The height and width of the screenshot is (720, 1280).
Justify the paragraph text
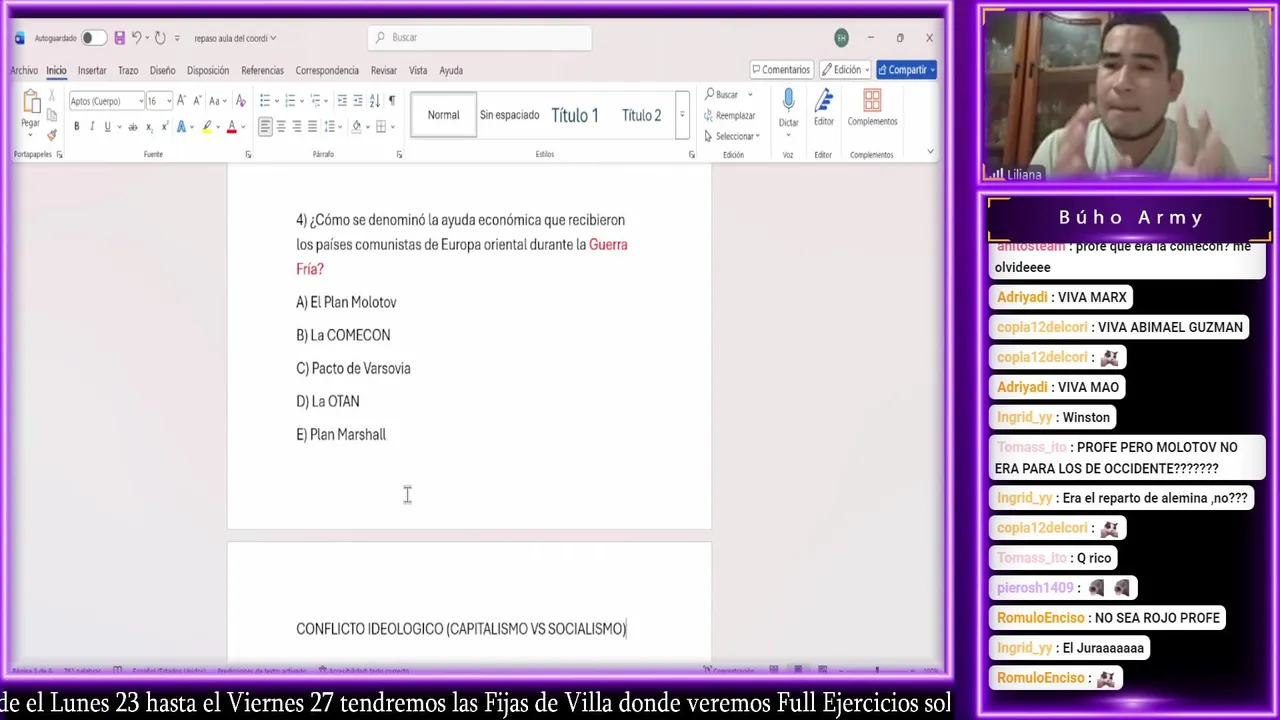[312, 127]
